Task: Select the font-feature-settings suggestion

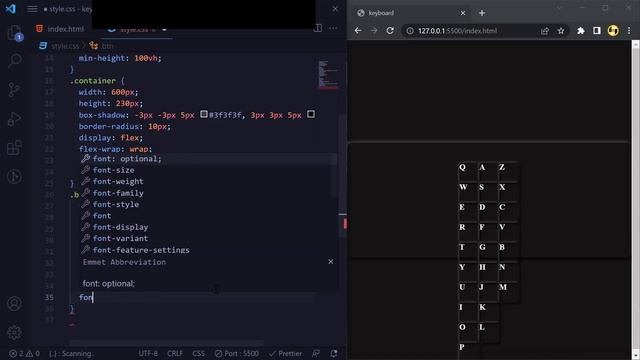Action: tap(208, 250)
